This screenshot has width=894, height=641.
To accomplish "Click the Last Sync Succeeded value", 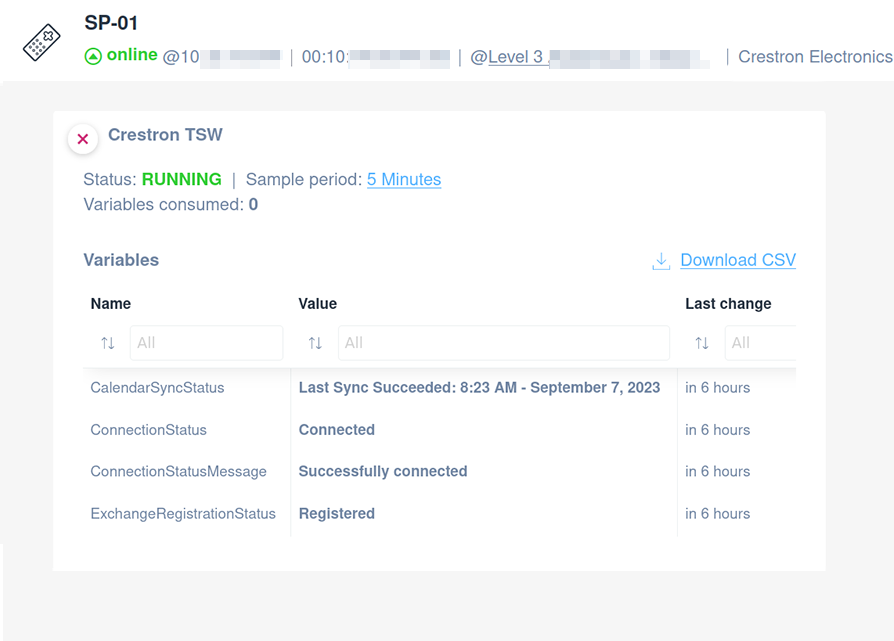I will (479, 388).
